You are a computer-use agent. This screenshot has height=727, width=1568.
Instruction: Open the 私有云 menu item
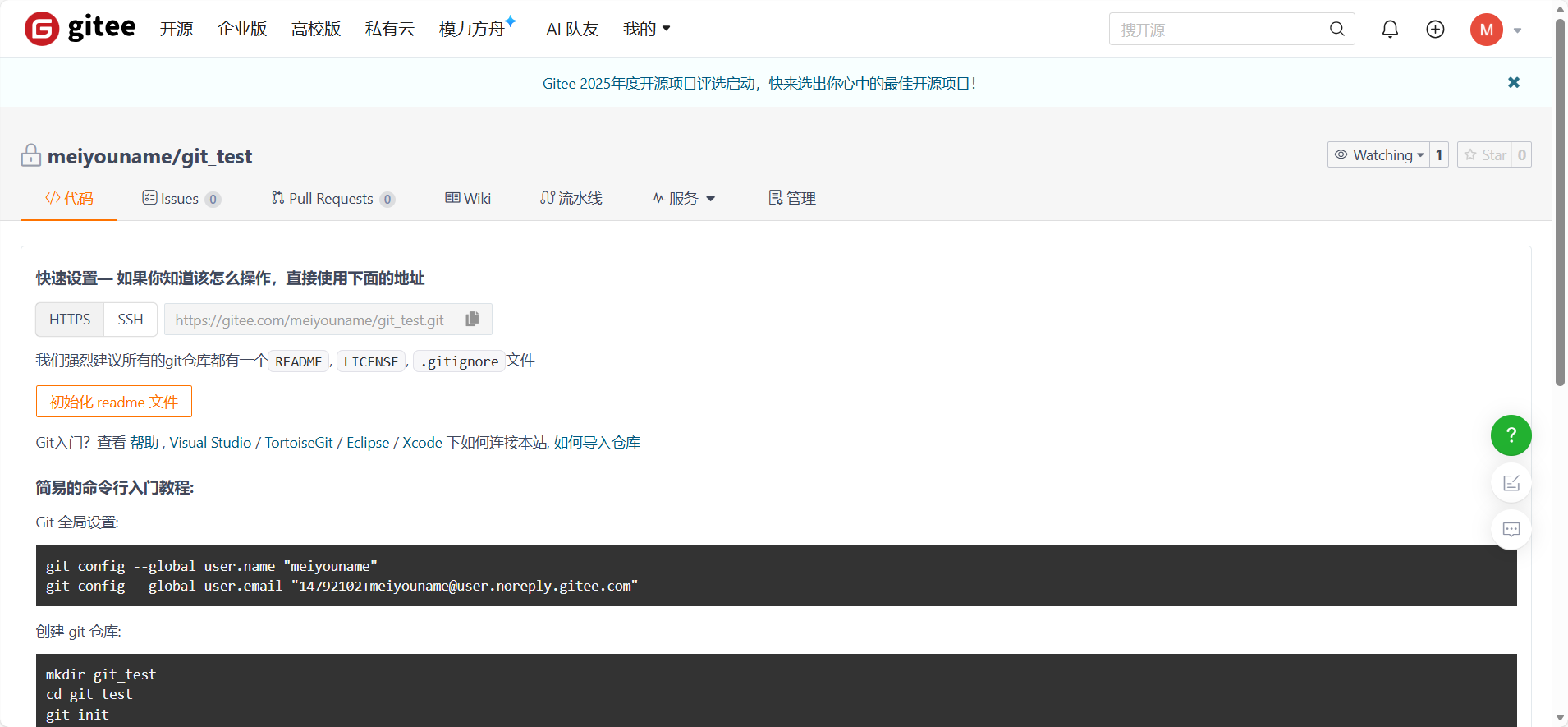tap(390, 29)
